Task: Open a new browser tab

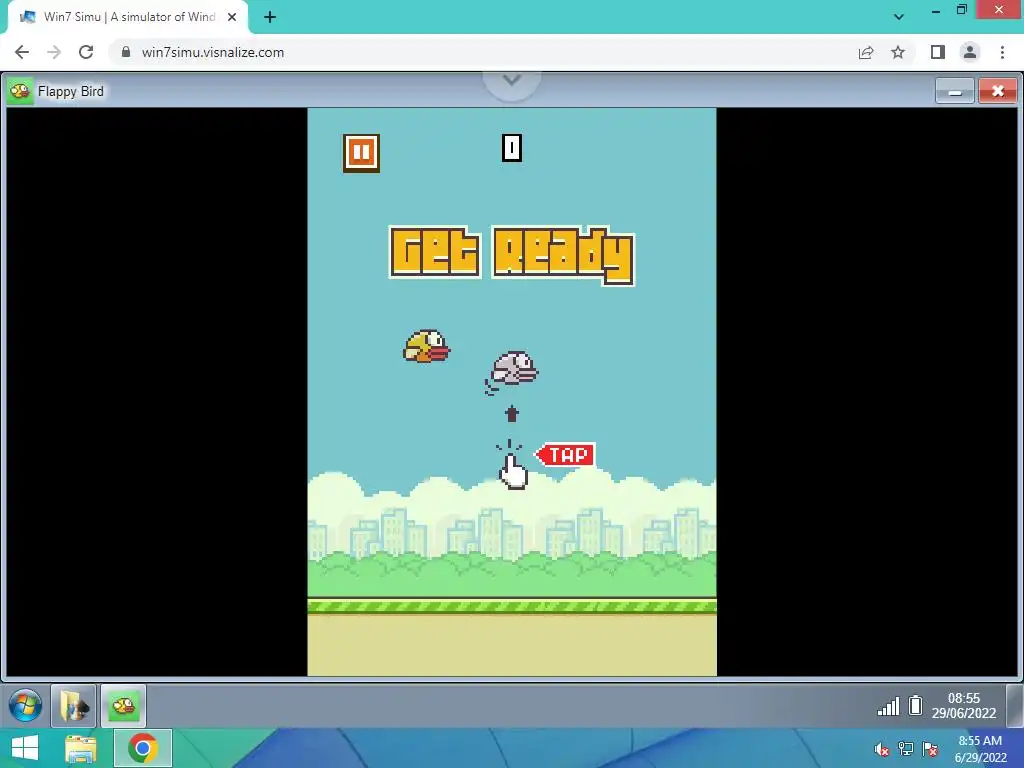Action: tap(270, 17)
